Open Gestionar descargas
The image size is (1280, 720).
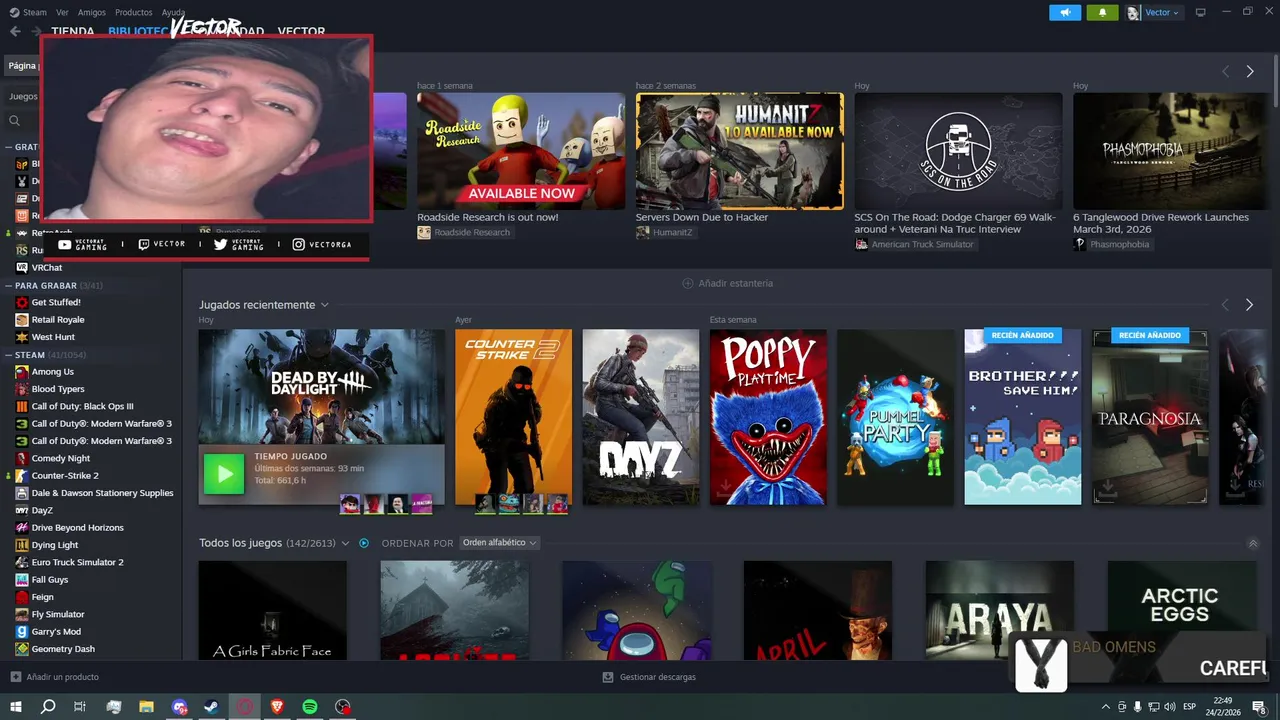click(x=649, y=677)
